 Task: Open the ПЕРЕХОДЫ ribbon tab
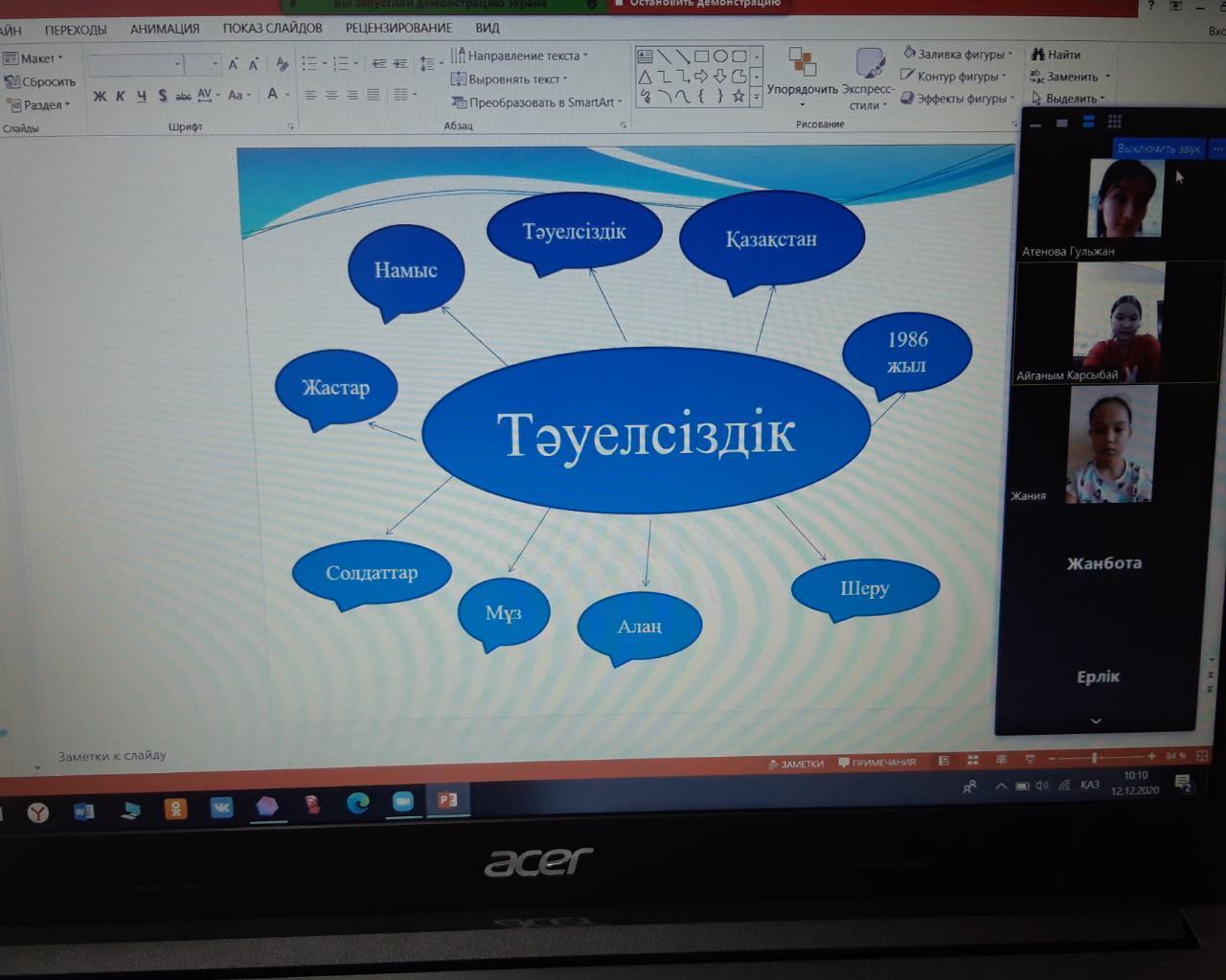(x=76, y=30)
